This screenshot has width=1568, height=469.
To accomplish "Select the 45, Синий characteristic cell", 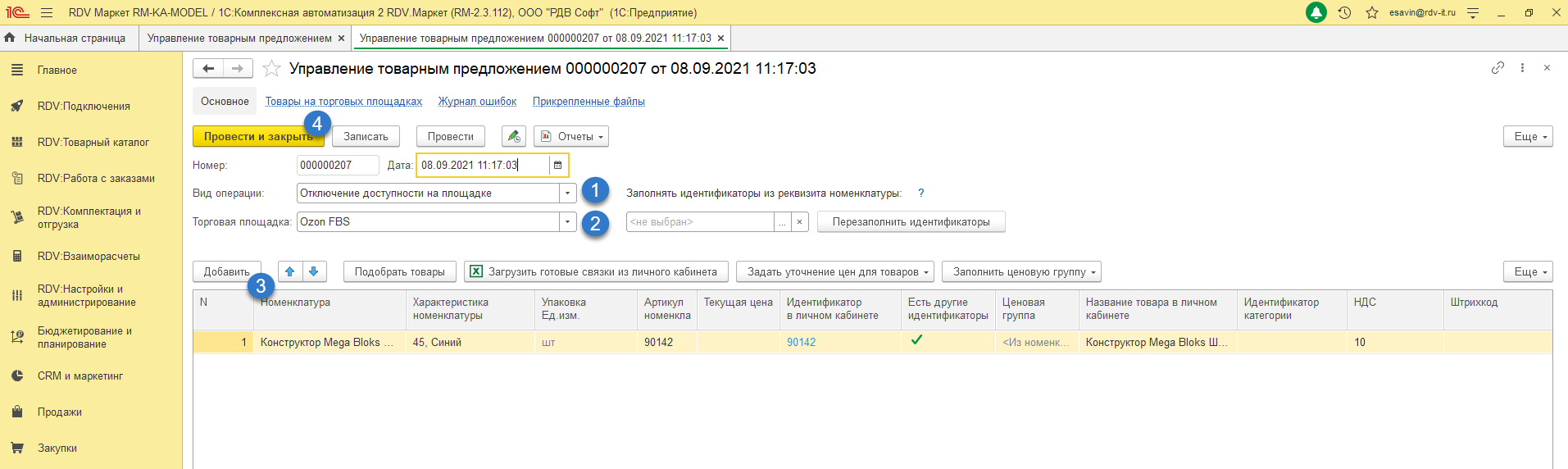I will tap(470, 343).
